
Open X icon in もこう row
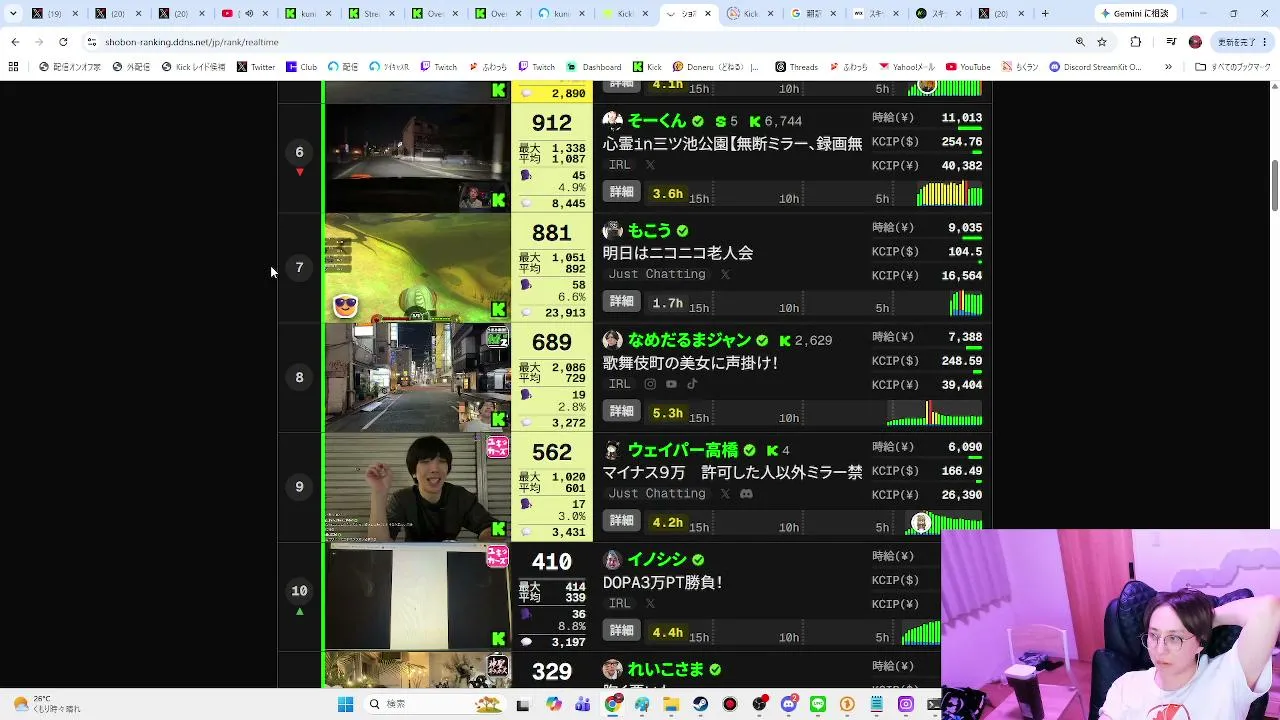click(725, 274)
